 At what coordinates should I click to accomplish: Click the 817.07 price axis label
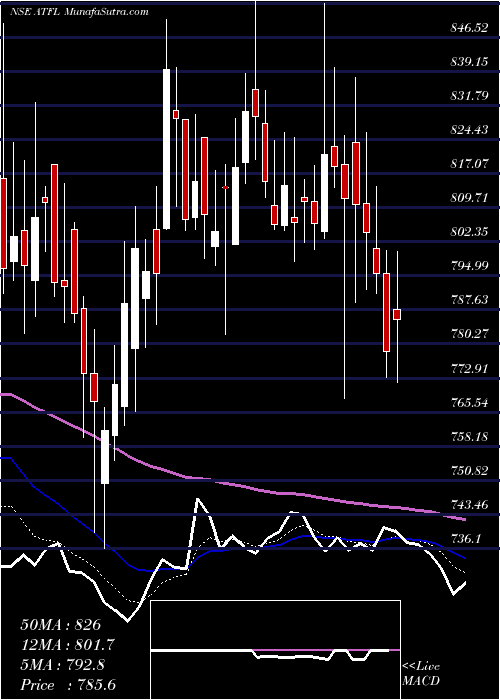click(x=469, y=164)
